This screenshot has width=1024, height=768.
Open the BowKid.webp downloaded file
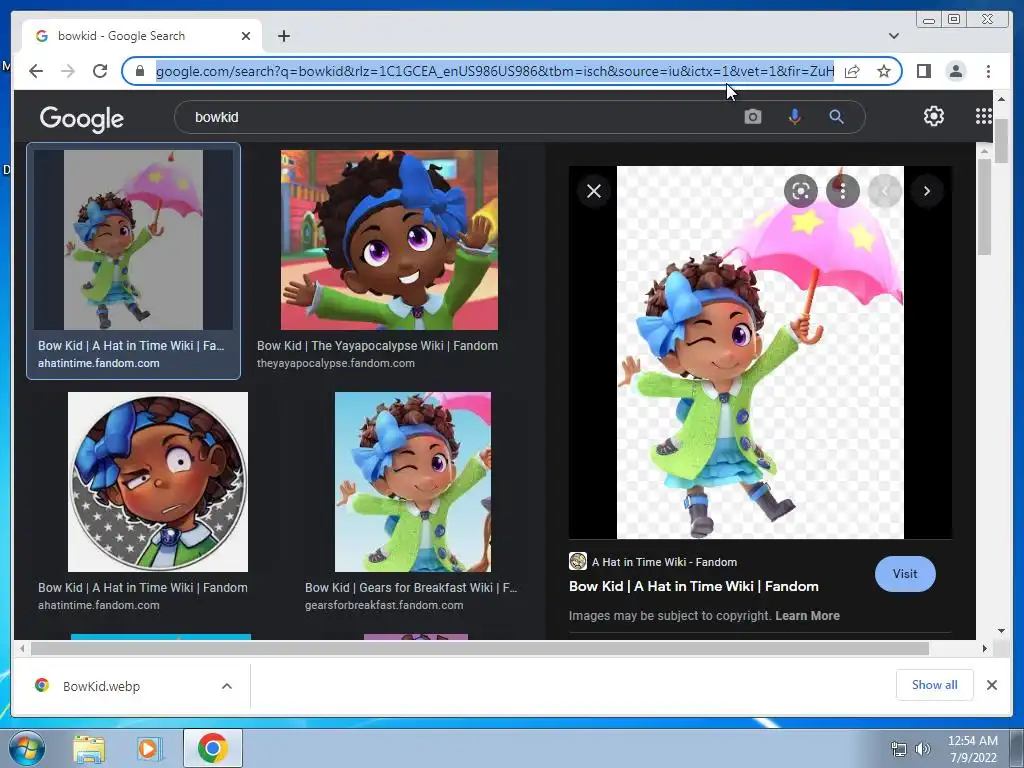[101, 686]
